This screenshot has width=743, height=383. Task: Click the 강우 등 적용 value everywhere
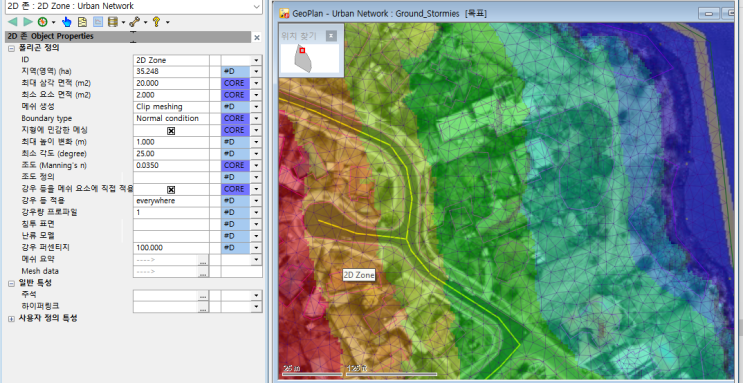171,201
